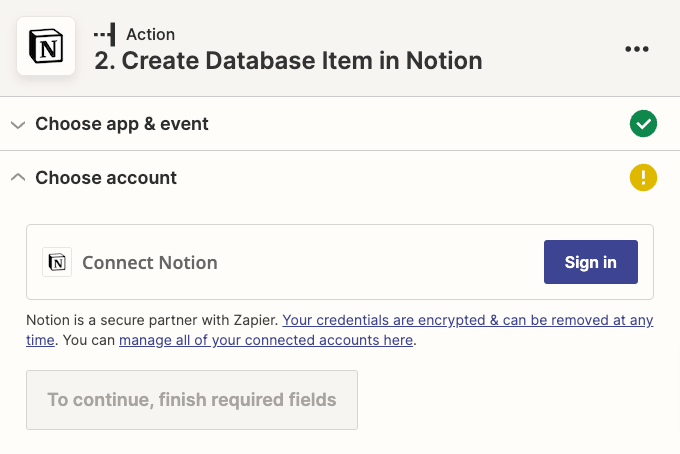Open the three-dot more options menu
This screenshot has height=454, width=680.
tap(637, 49)
